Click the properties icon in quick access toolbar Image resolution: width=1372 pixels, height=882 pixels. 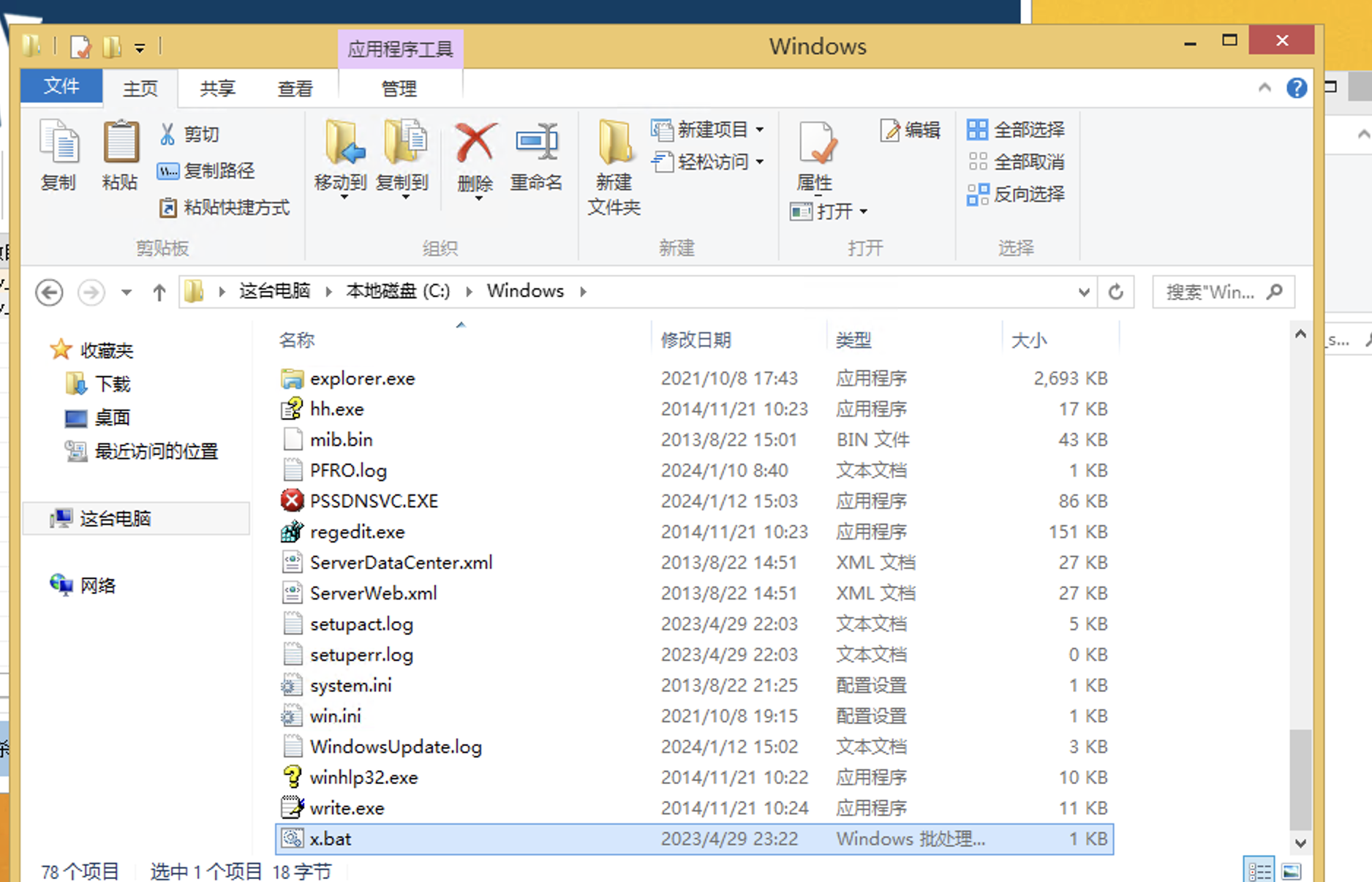pyautogui.click(x=80, y=48)
